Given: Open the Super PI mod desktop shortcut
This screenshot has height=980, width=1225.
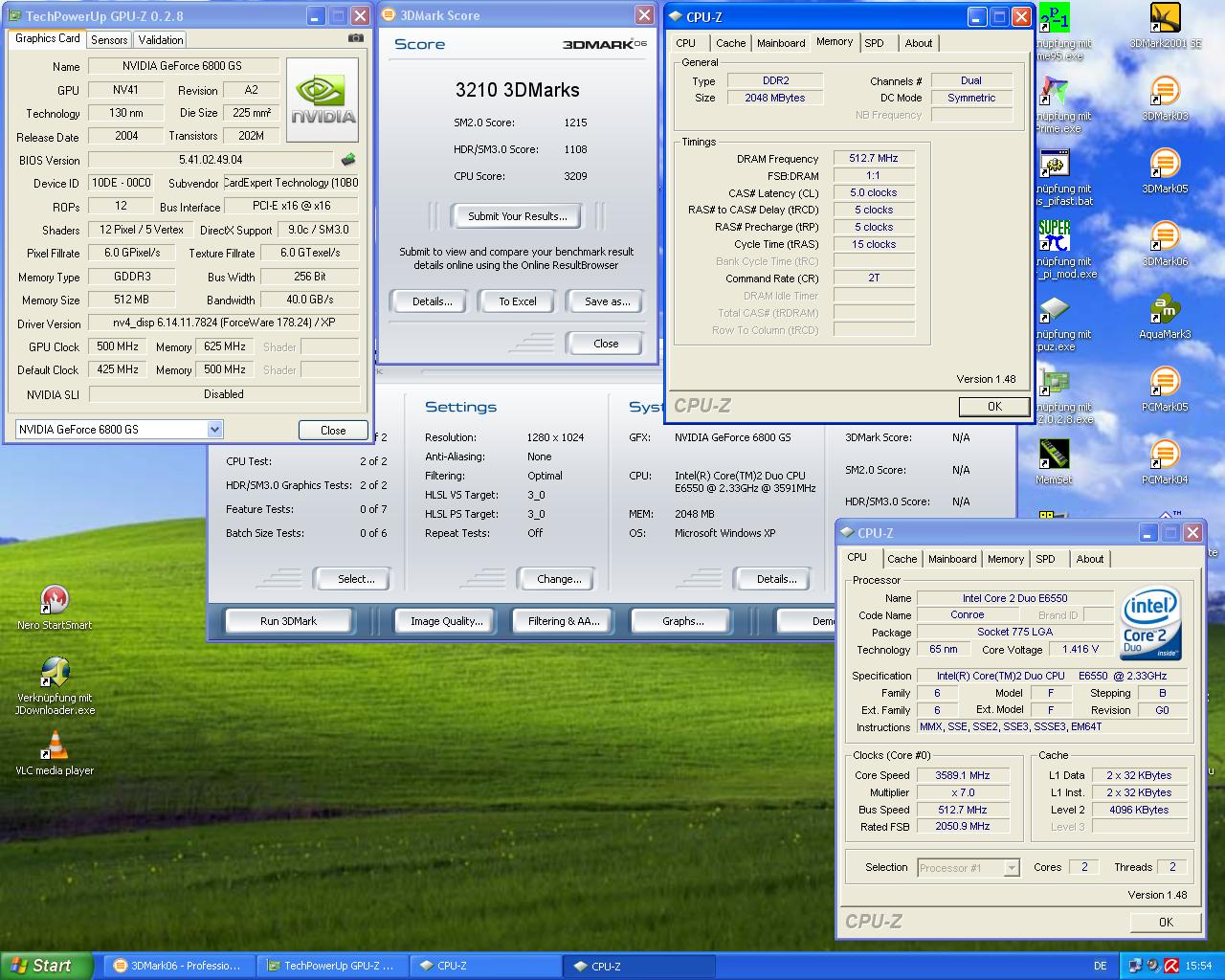Looking at the screenshot, I should coord(1054,236).
